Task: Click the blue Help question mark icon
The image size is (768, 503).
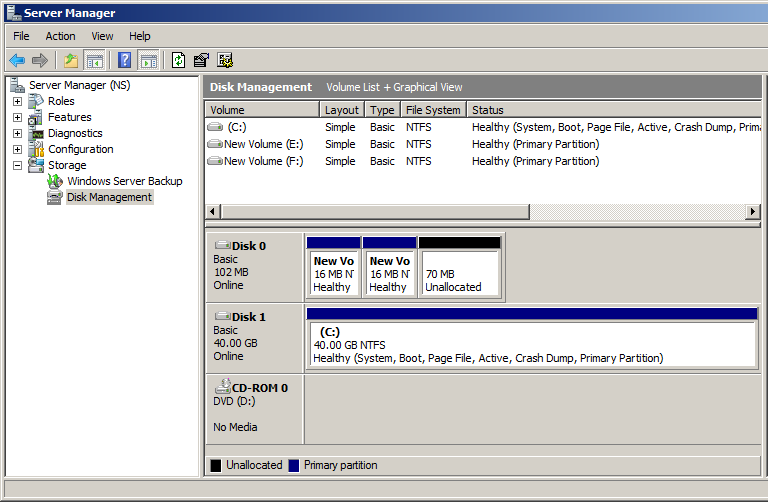Action: pyautogui.click(x=125, y=60)
